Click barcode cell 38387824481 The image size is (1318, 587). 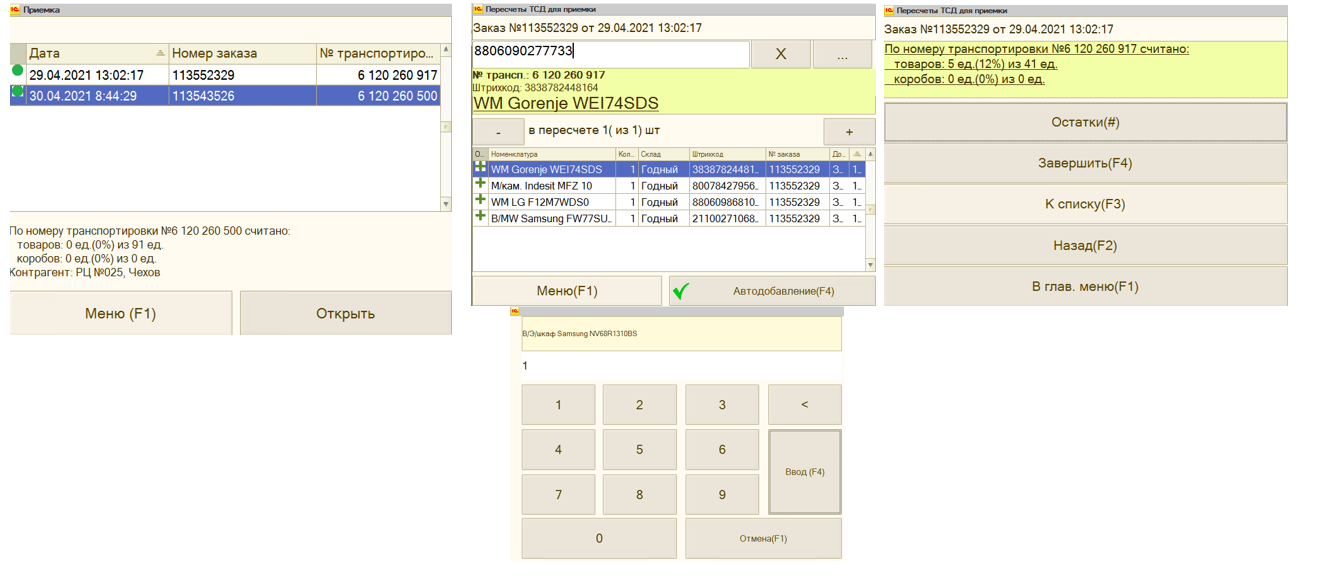pyautogui.click(x=727, y=170)
